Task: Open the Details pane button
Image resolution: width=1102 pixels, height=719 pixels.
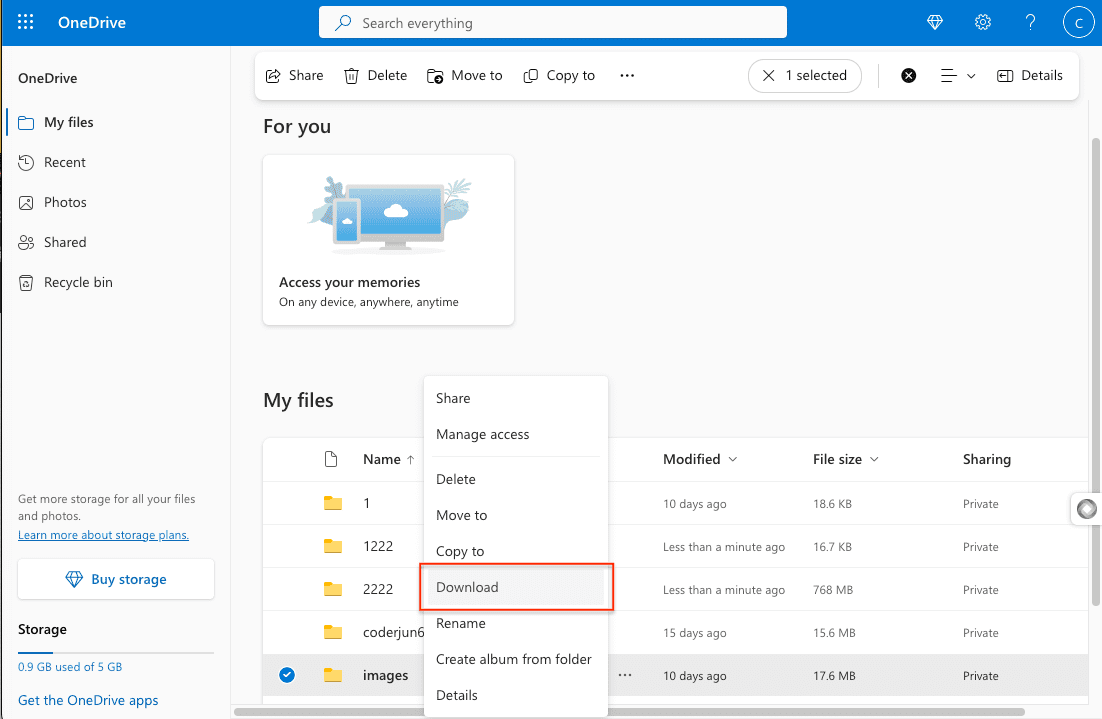Action: tap(1030, 75)
